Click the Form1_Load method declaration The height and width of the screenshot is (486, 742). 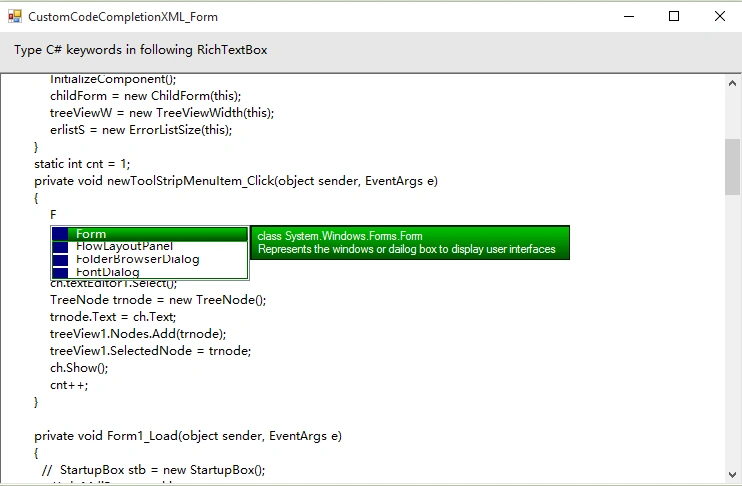pos(188,436)
